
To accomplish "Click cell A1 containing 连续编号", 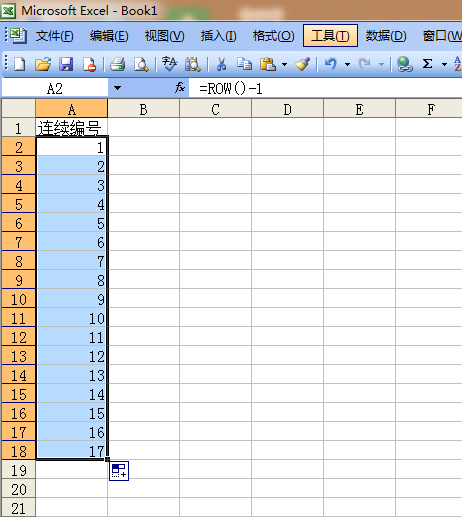I will tap(72, 127).
